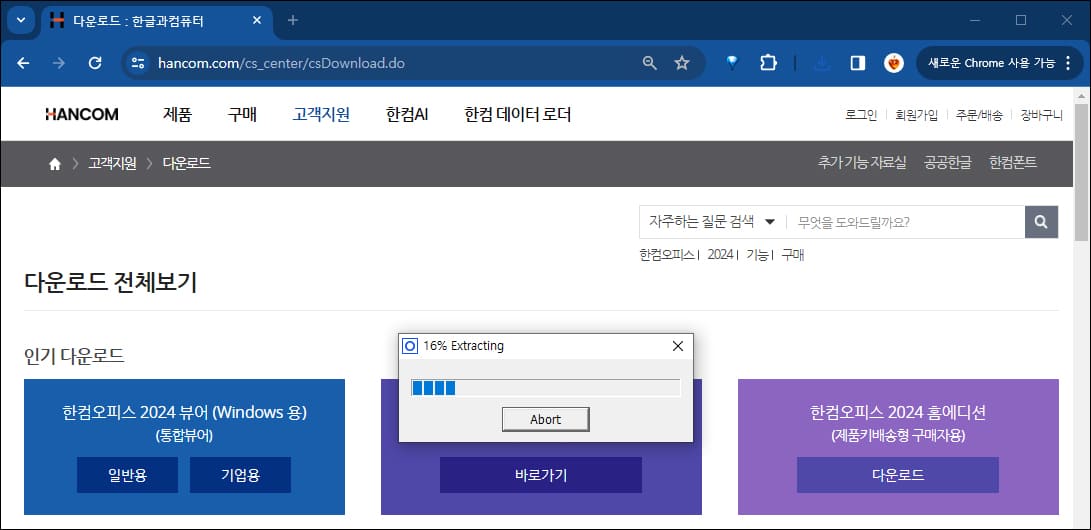Click the blue diamond extension icon
Image resolution: width=1091 pixels, height=530 pixels.
732,63
